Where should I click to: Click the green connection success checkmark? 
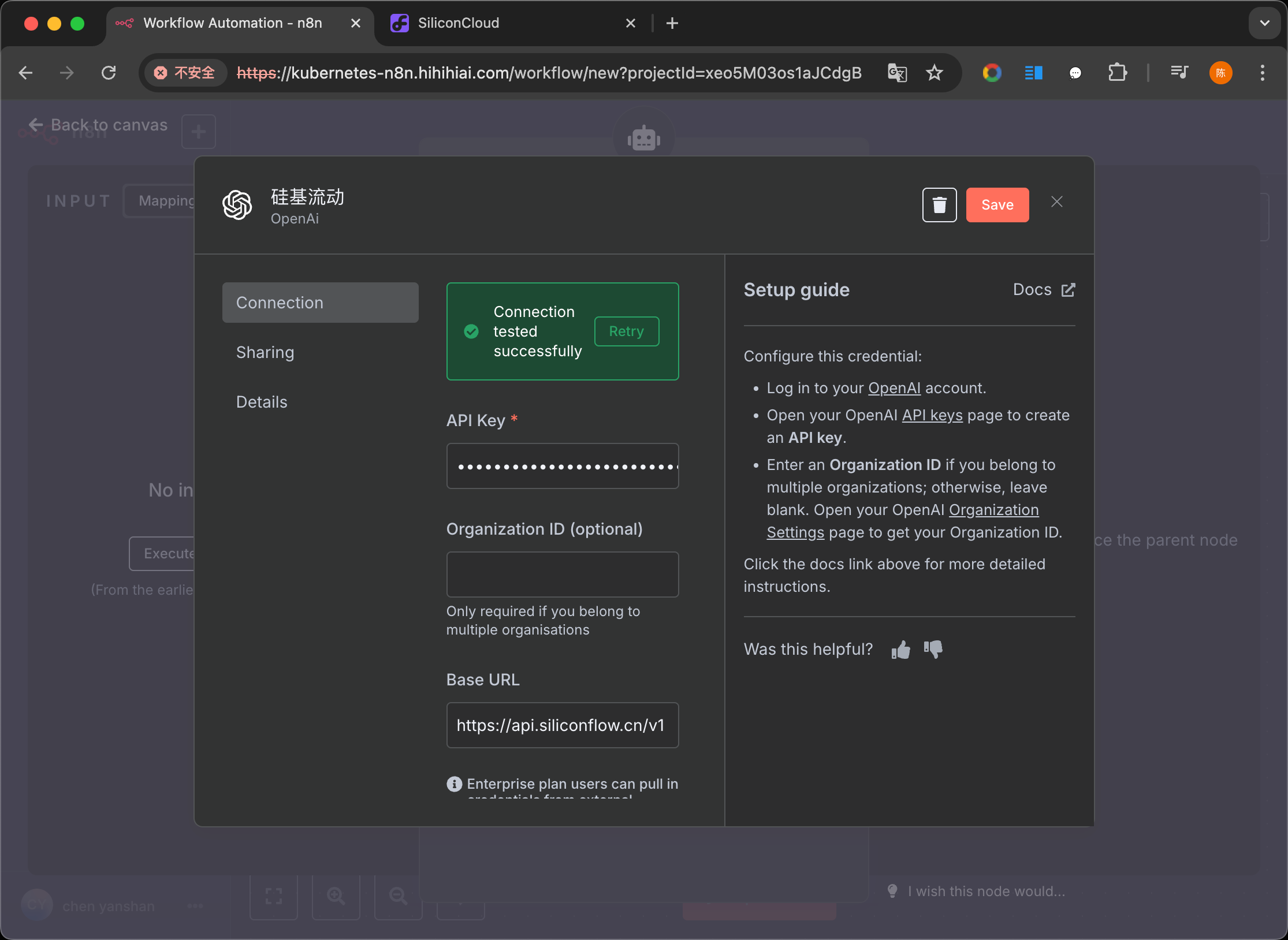tap(471, 331)
